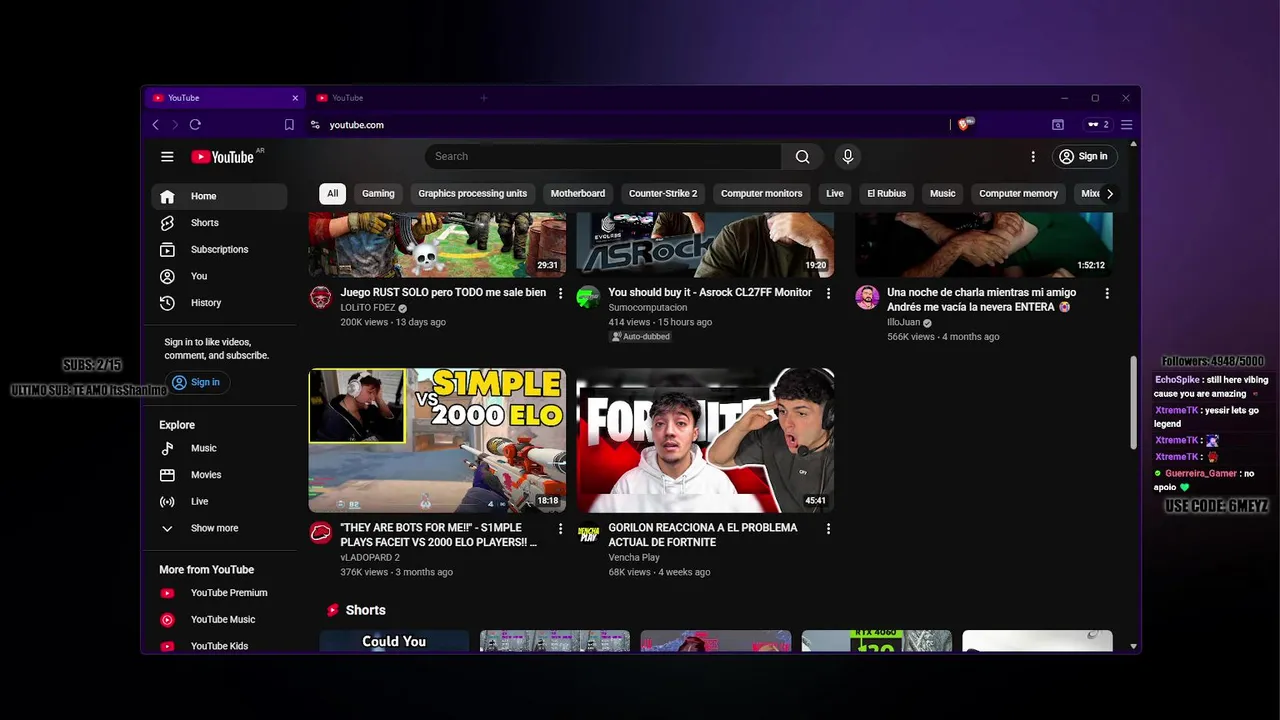Select the Computer memory chip
This screenshot has height=720, width=1280.
click(1018, 194)
